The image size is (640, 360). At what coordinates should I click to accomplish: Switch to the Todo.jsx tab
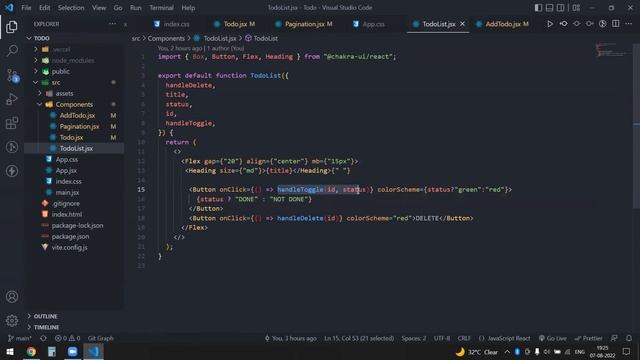pyautogui.click(x=235, y=24)
